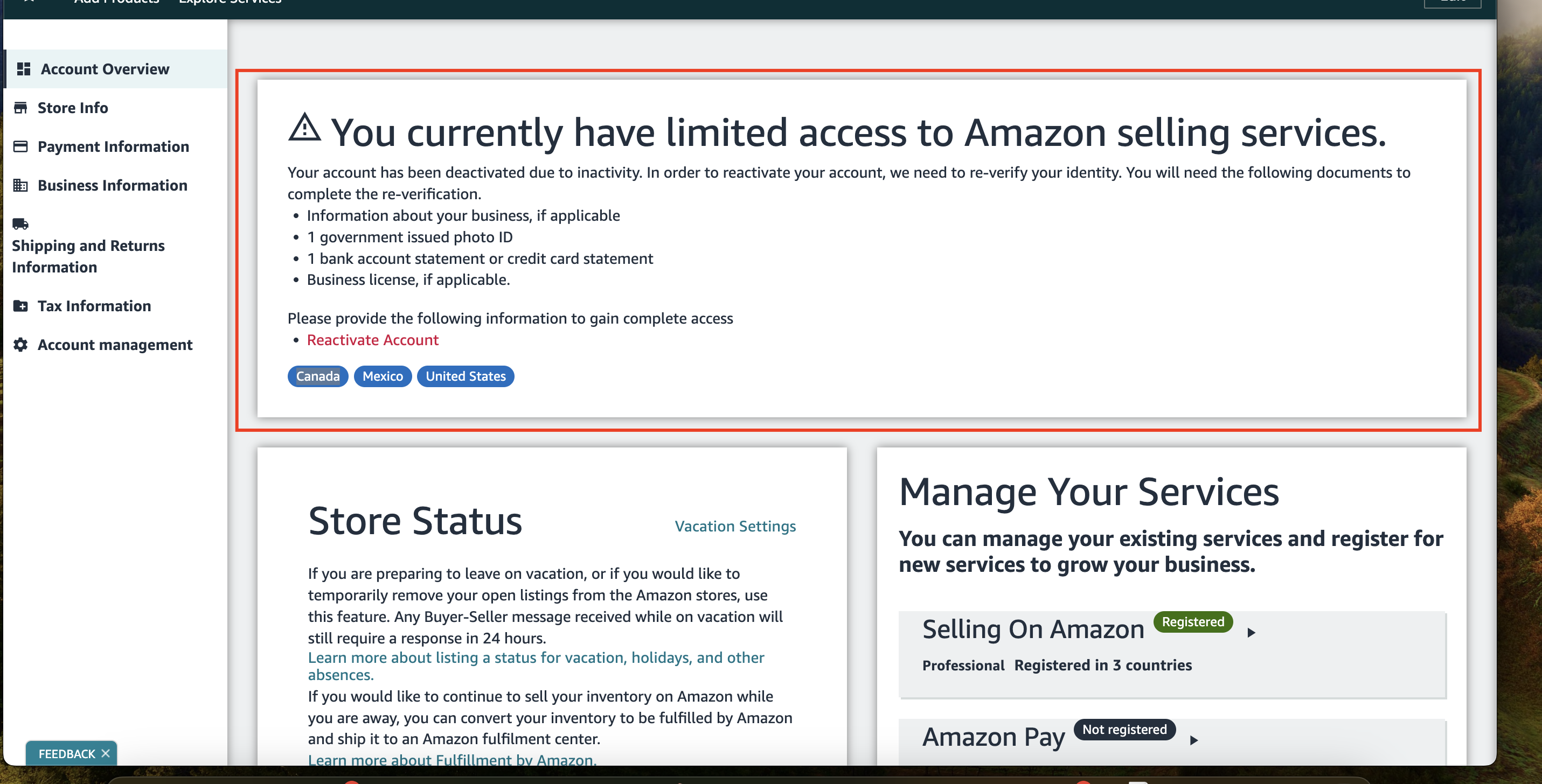Open the FEEDBACK button

click(66, 753)
